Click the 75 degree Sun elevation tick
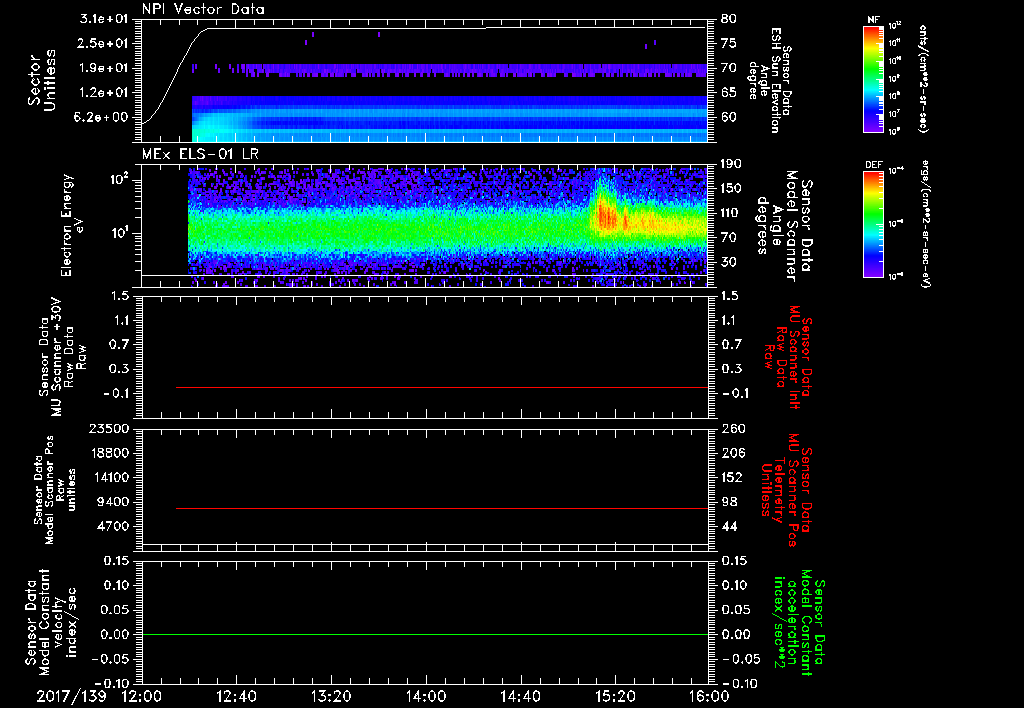The image size is (1024, 708). (729, 43)
